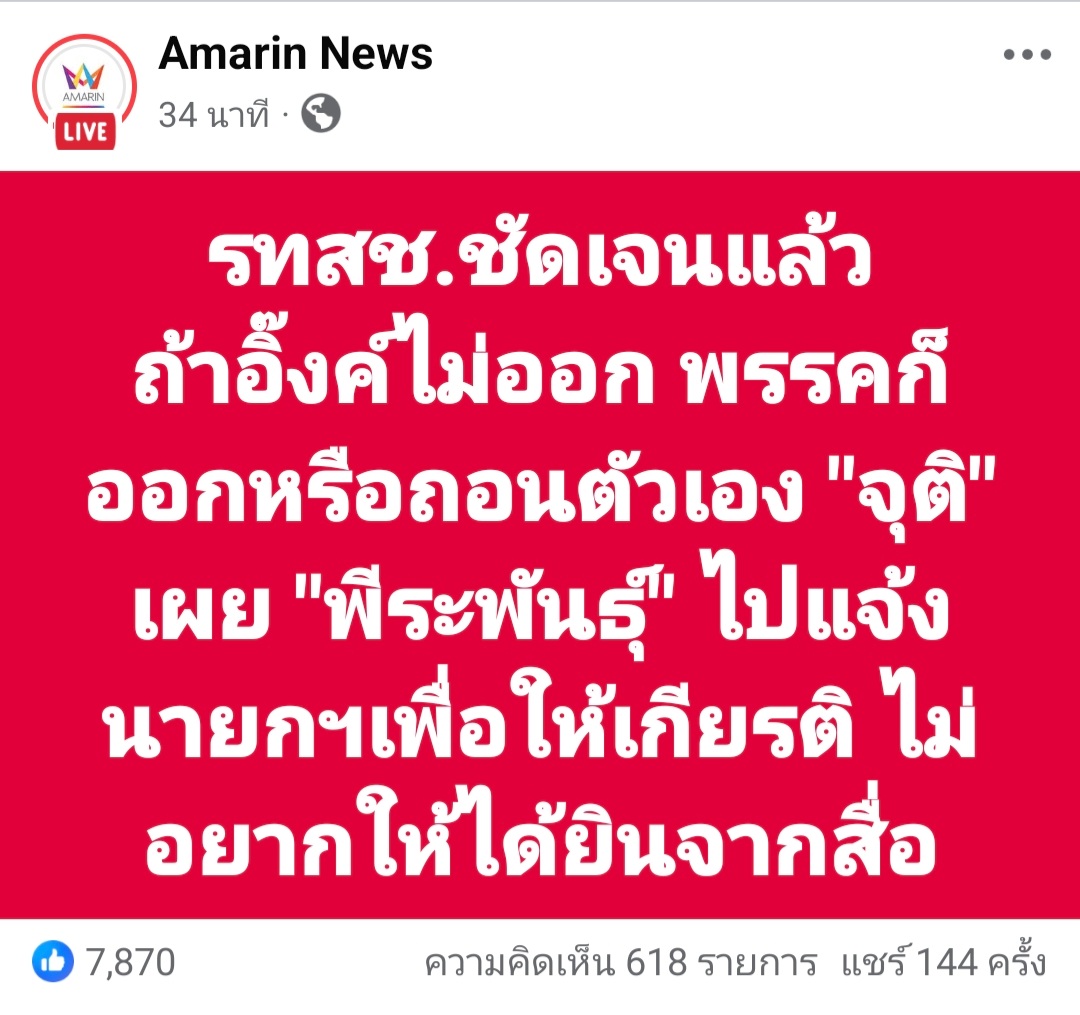Click the blue thumbs-up reaction icon

point(53,961)
